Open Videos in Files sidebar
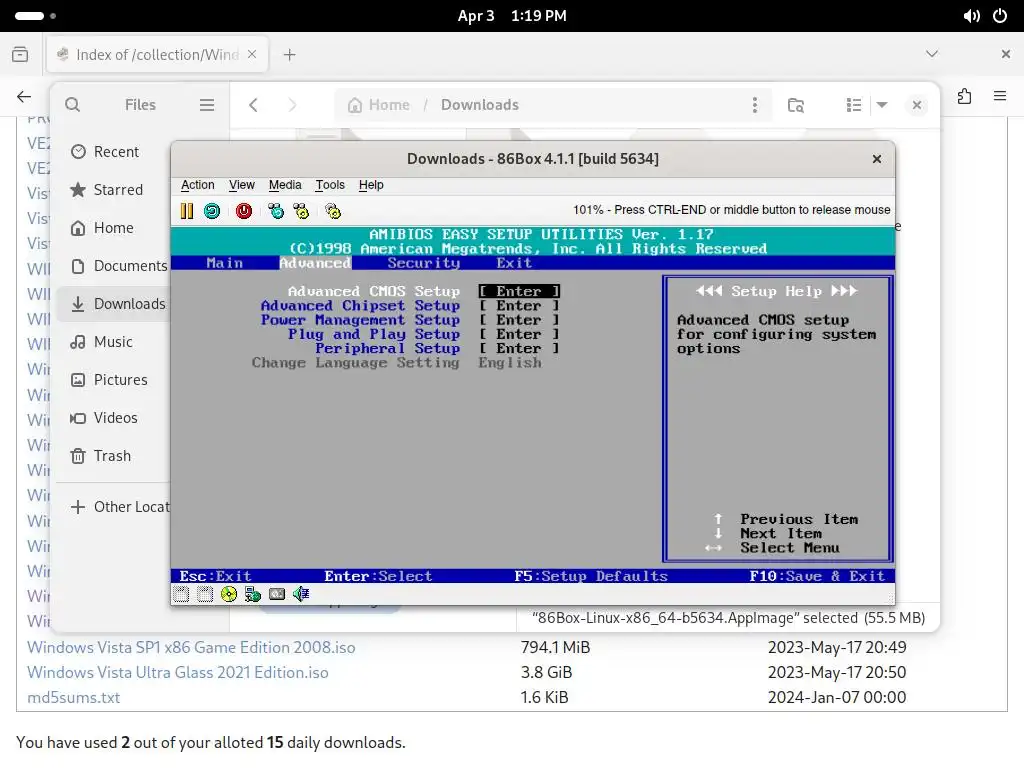The image size is (1024, 768). pyautogui.click(x=112, y=417)
